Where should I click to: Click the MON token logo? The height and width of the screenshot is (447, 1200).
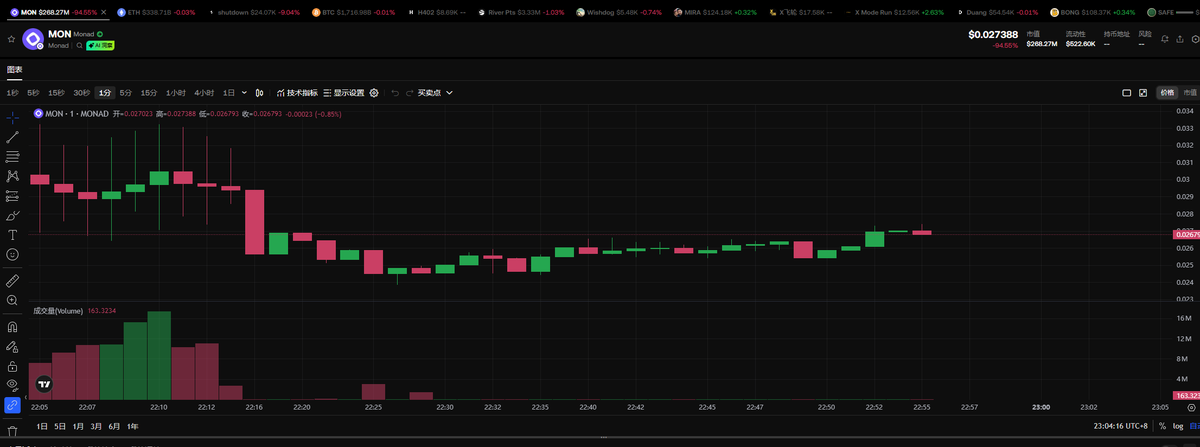[33, 40]
